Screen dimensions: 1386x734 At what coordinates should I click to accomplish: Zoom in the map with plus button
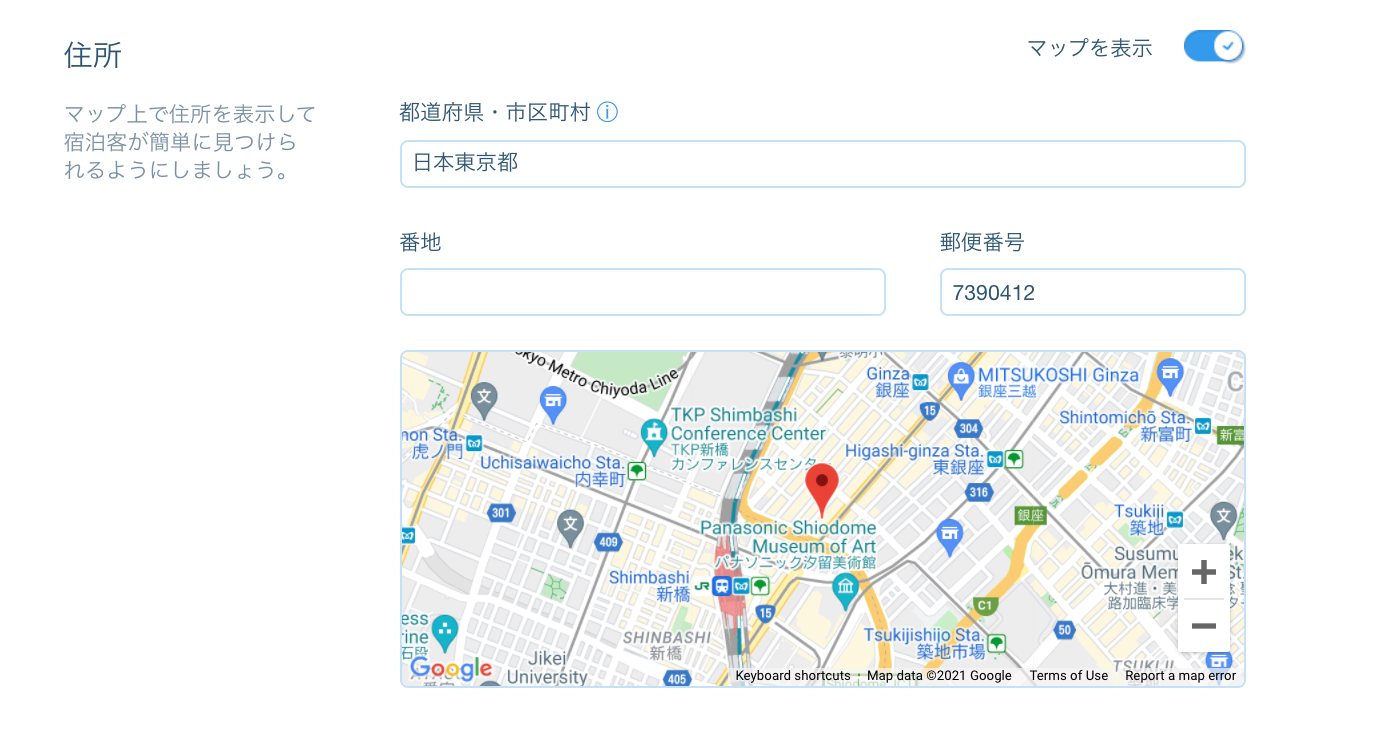pos(1203,572)
